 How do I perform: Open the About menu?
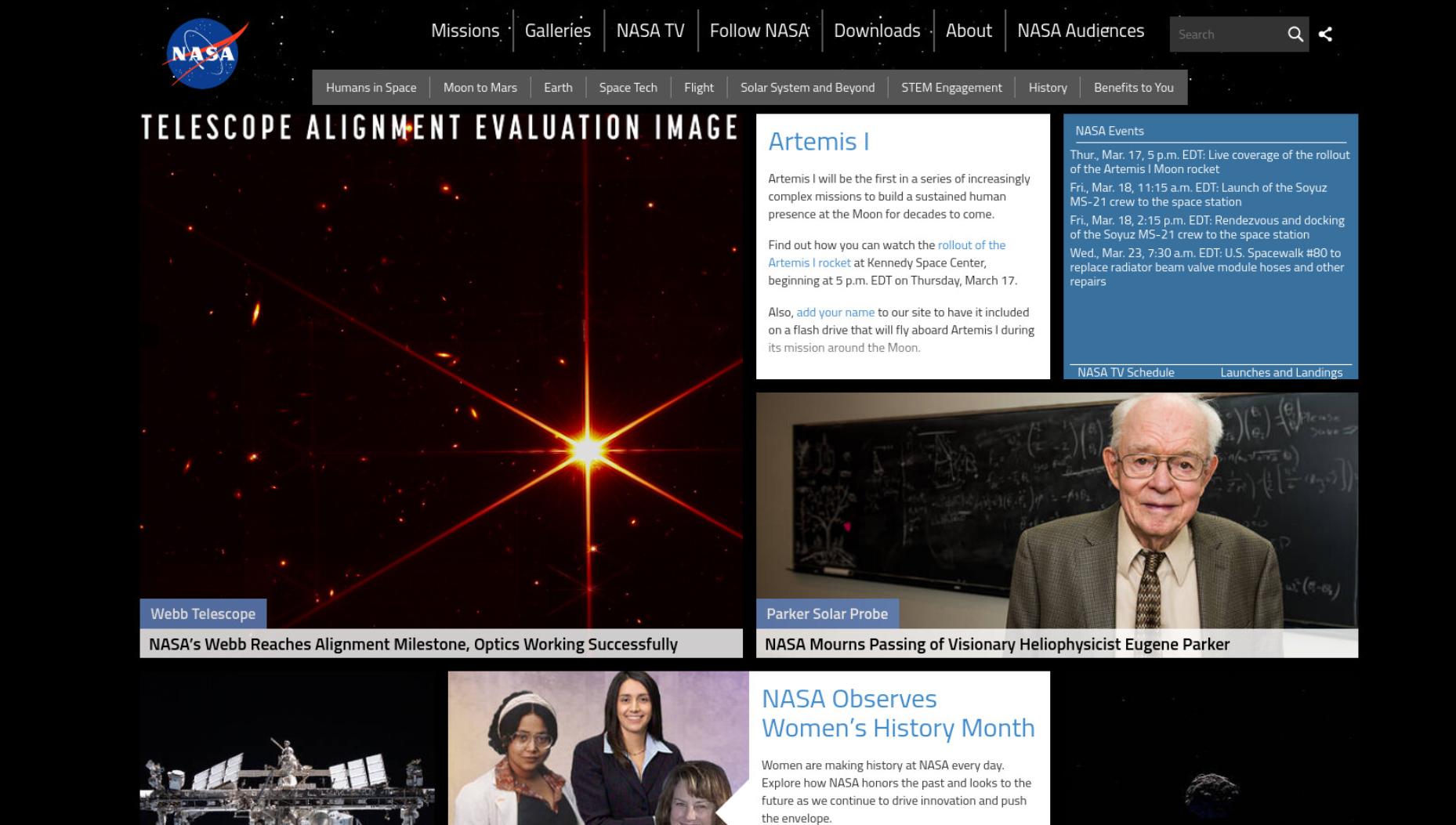click(969, 31)
